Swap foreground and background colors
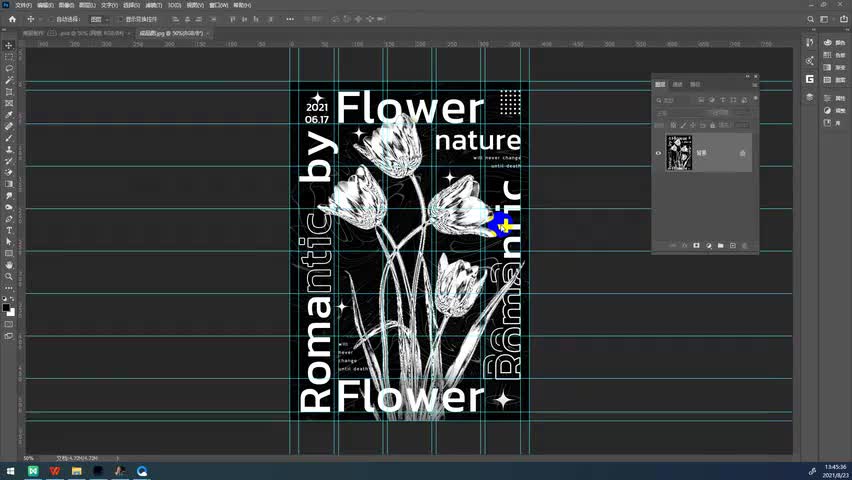The width and height of the screenshot is (852, 480). 13,299
